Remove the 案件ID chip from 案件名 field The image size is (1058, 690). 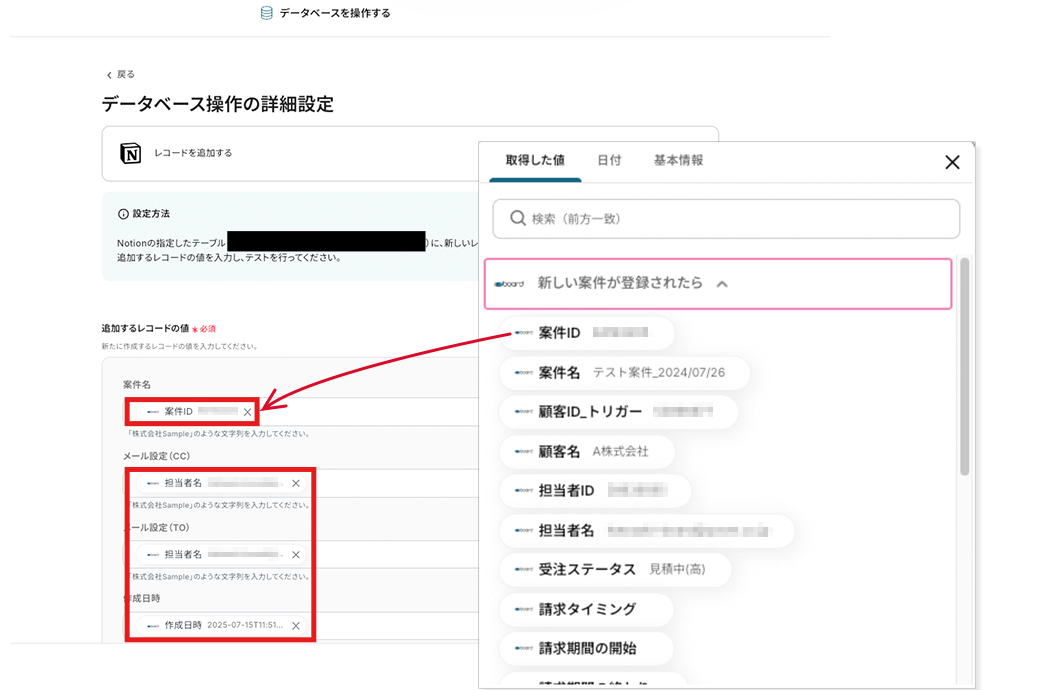tap(247, 412)
